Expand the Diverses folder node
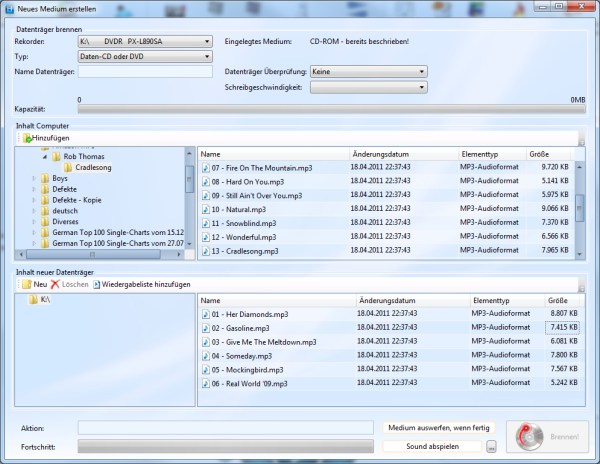 click(x=34, y=222)
